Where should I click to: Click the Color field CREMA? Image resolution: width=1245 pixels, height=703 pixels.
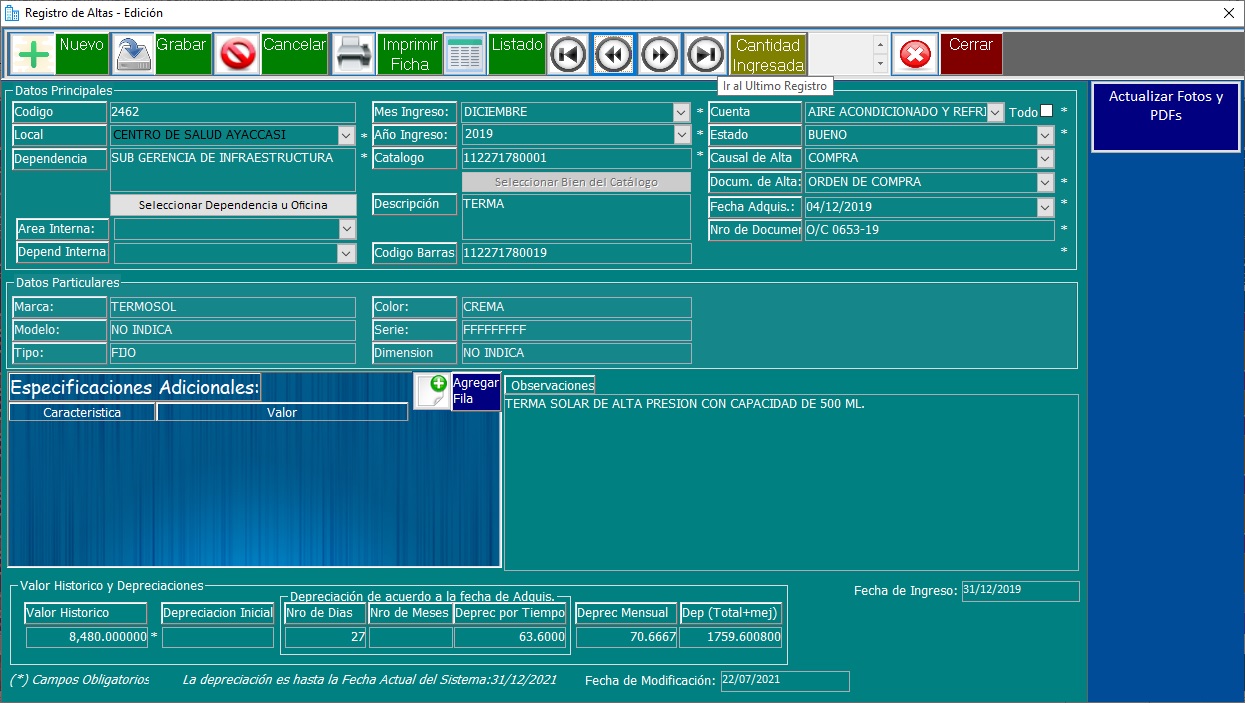pyautogui.click(x=576, y=307)
